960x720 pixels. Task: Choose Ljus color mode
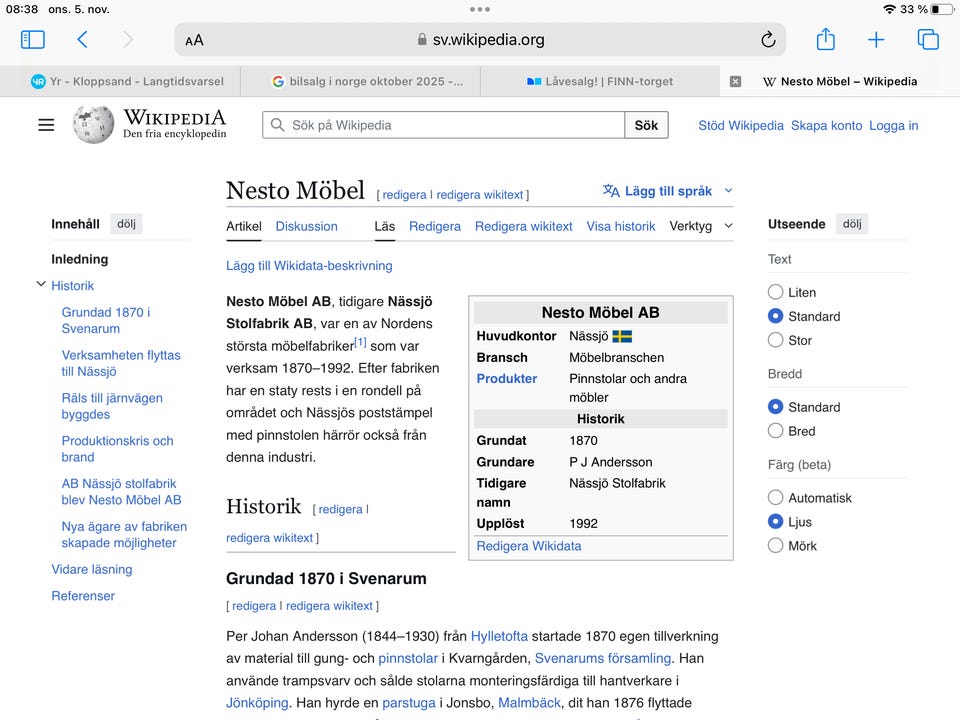775,521
